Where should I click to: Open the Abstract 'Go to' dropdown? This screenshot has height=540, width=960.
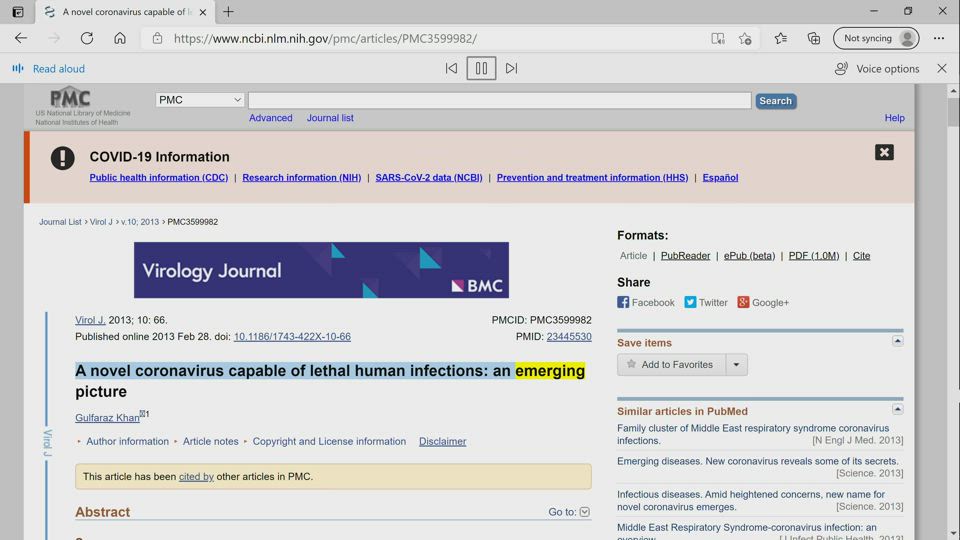point(585,512)
